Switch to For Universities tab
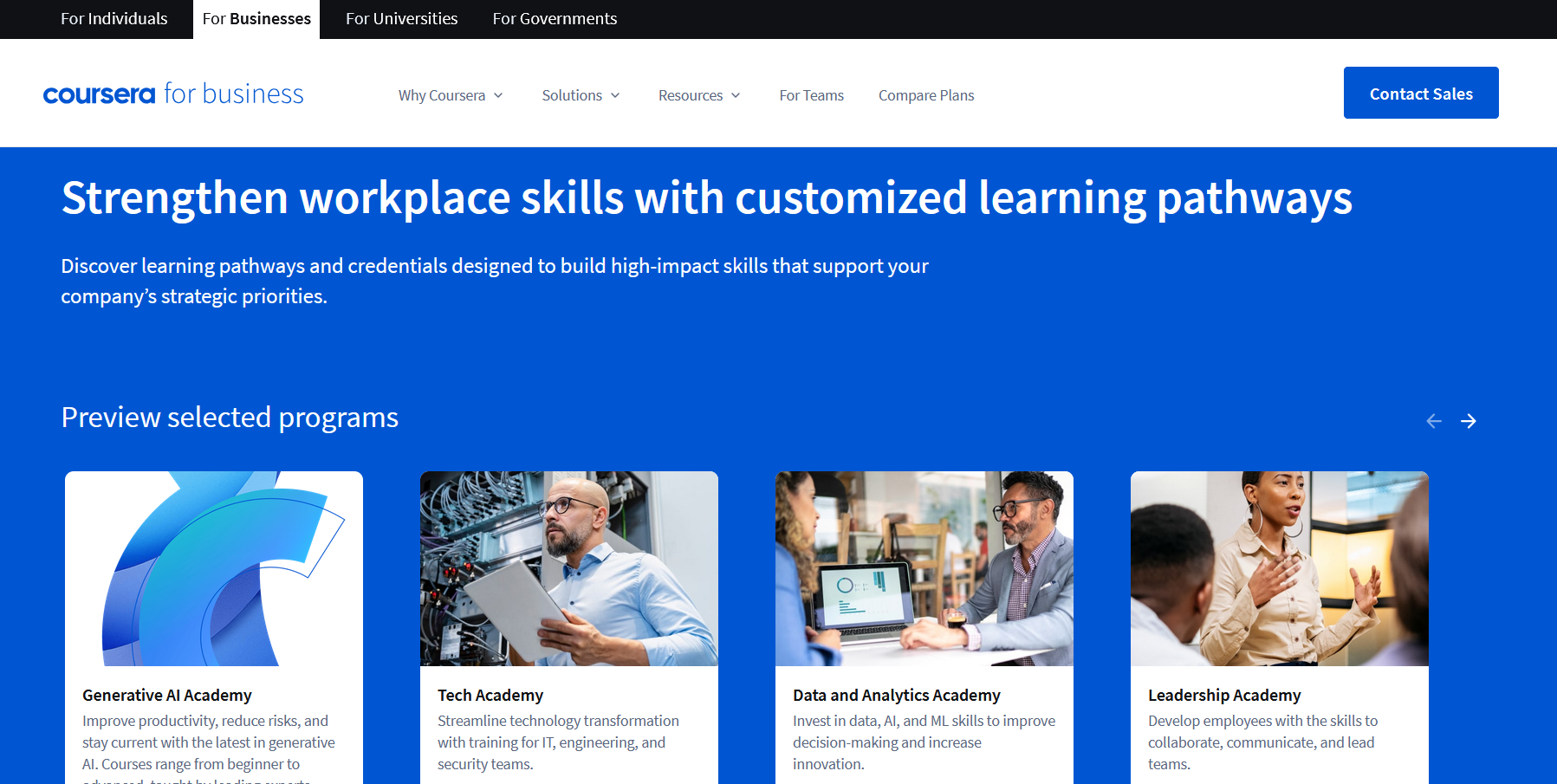The width and height of the screenshot is (1557, 784). pyautogui.click(x=402, y=19)
